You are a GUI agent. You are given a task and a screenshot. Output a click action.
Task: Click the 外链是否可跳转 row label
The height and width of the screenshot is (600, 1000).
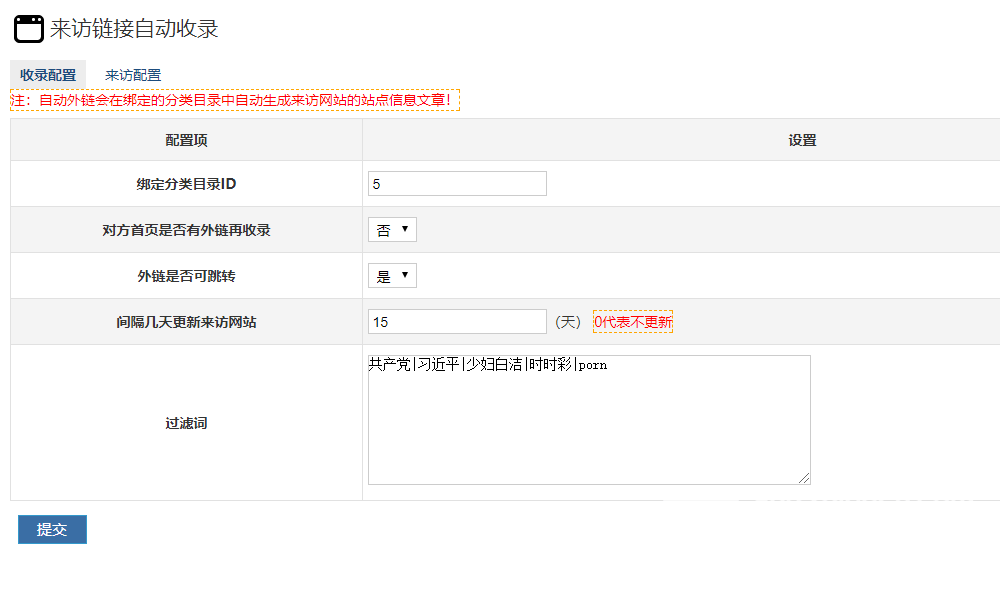pos(186,276)
